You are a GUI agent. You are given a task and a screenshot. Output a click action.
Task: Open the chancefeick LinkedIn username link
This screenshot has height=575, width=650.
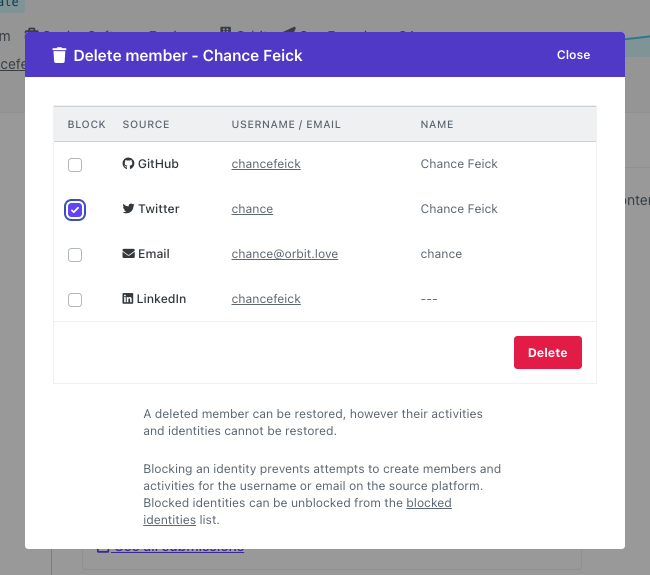click(266, 298)
